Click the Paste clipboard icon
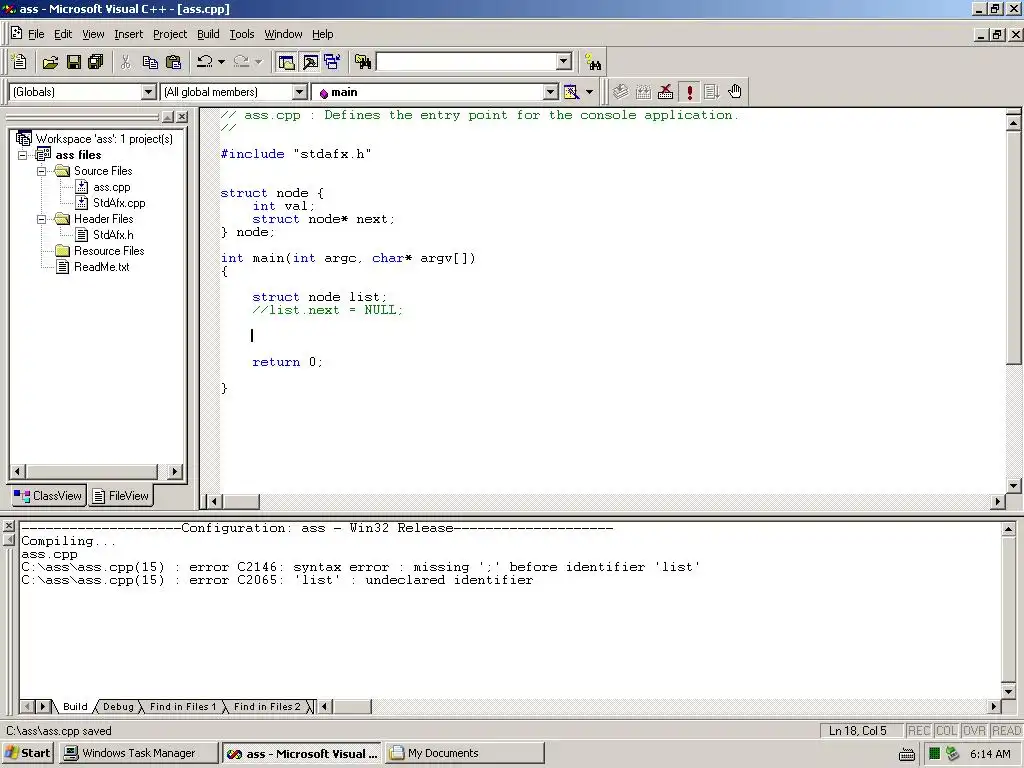The width and height of the screenshot is (1024, 768). (173, 62)
